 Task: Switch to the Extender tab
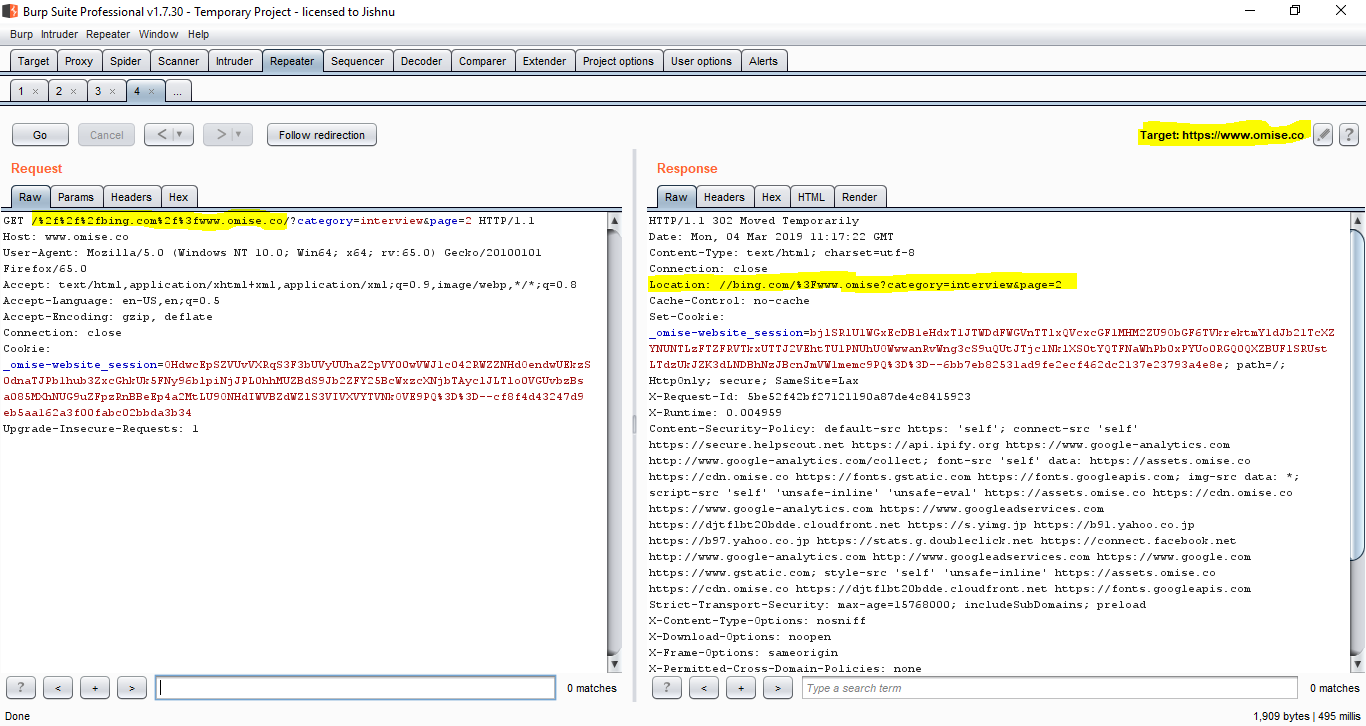click(x=544, y=61)
